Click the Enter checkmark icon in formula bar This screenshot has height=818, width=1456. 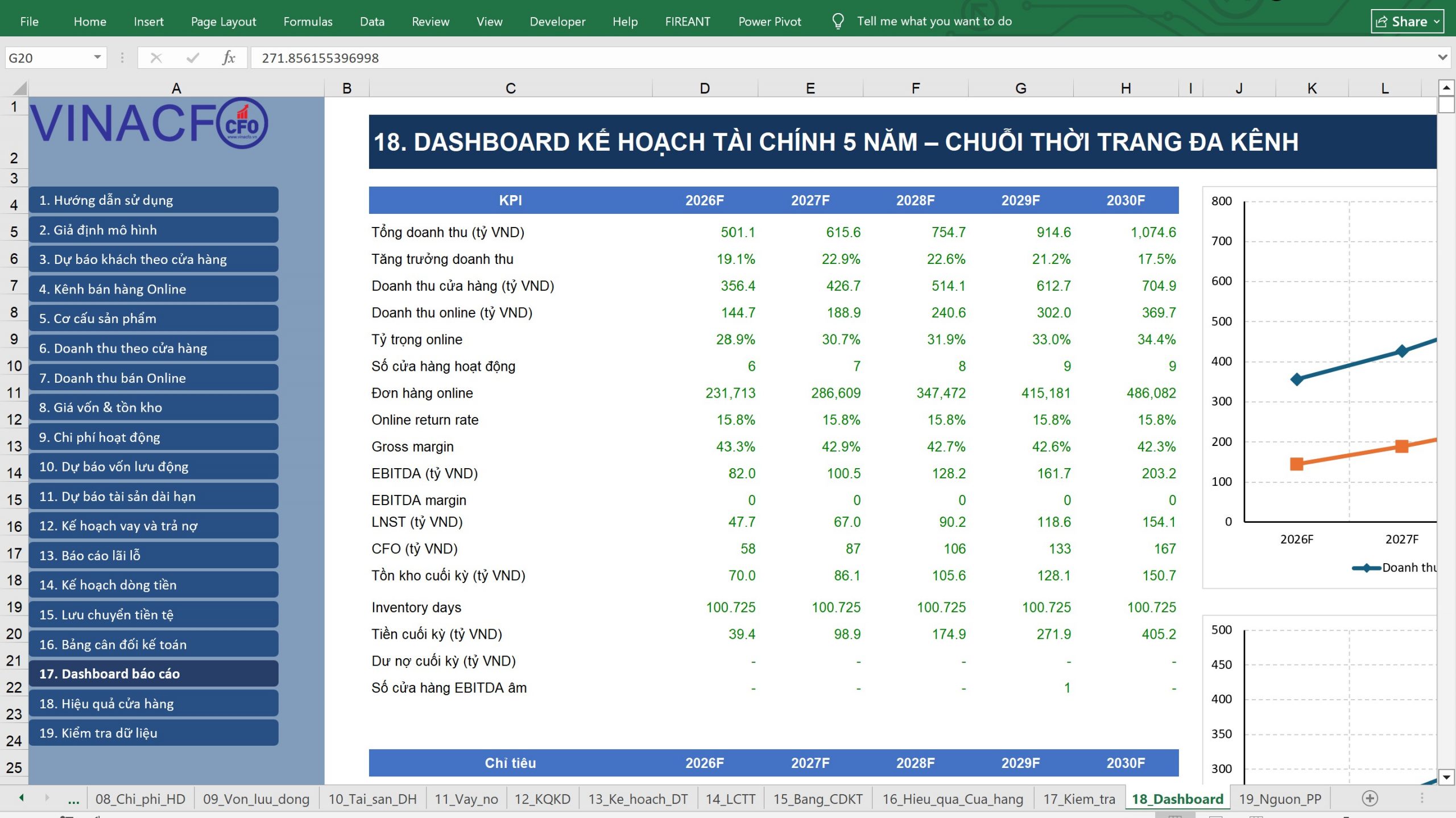tap(193, 57)
